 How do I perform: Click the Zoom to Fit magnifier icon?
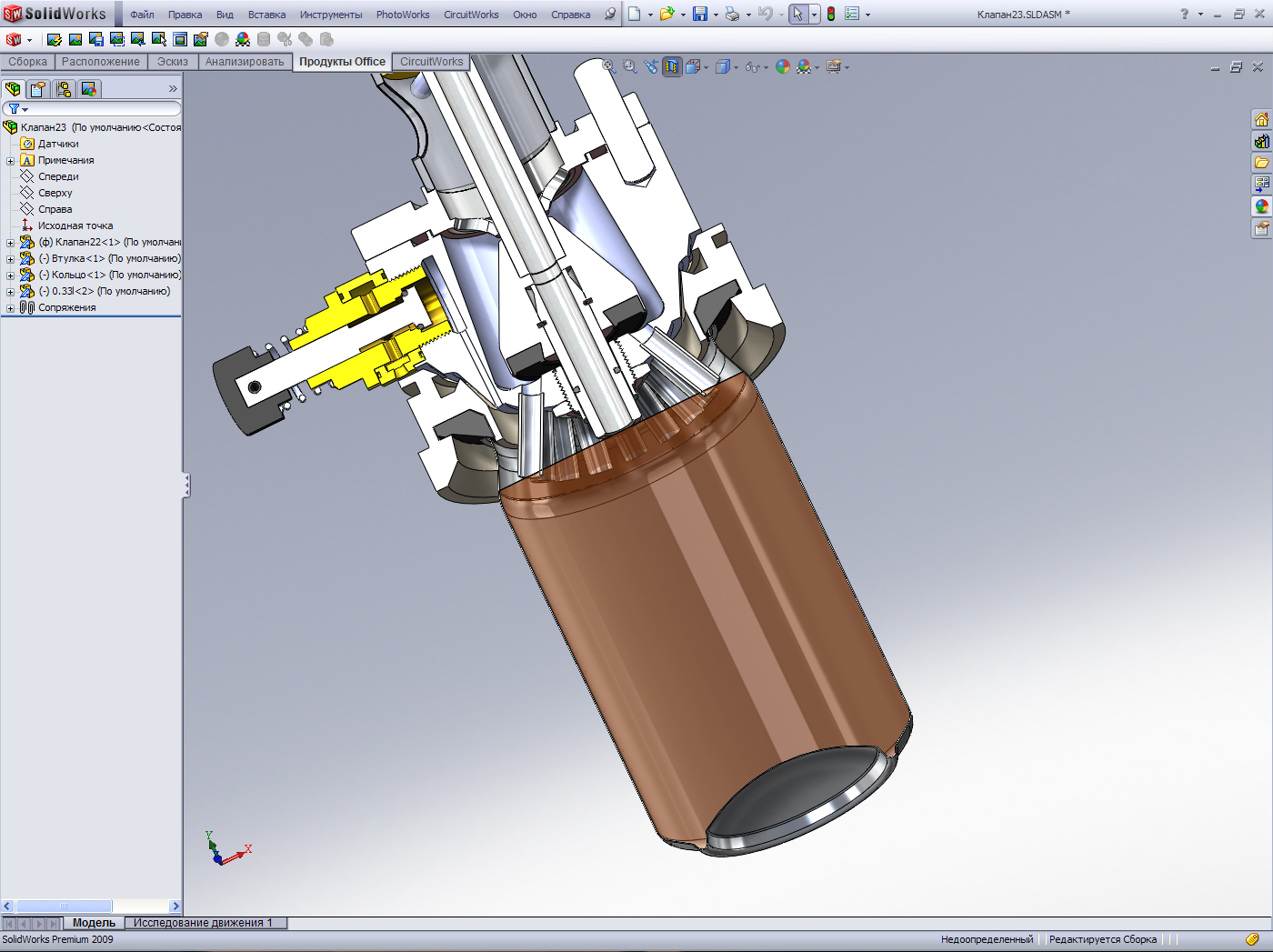click(x=608, y=66)
